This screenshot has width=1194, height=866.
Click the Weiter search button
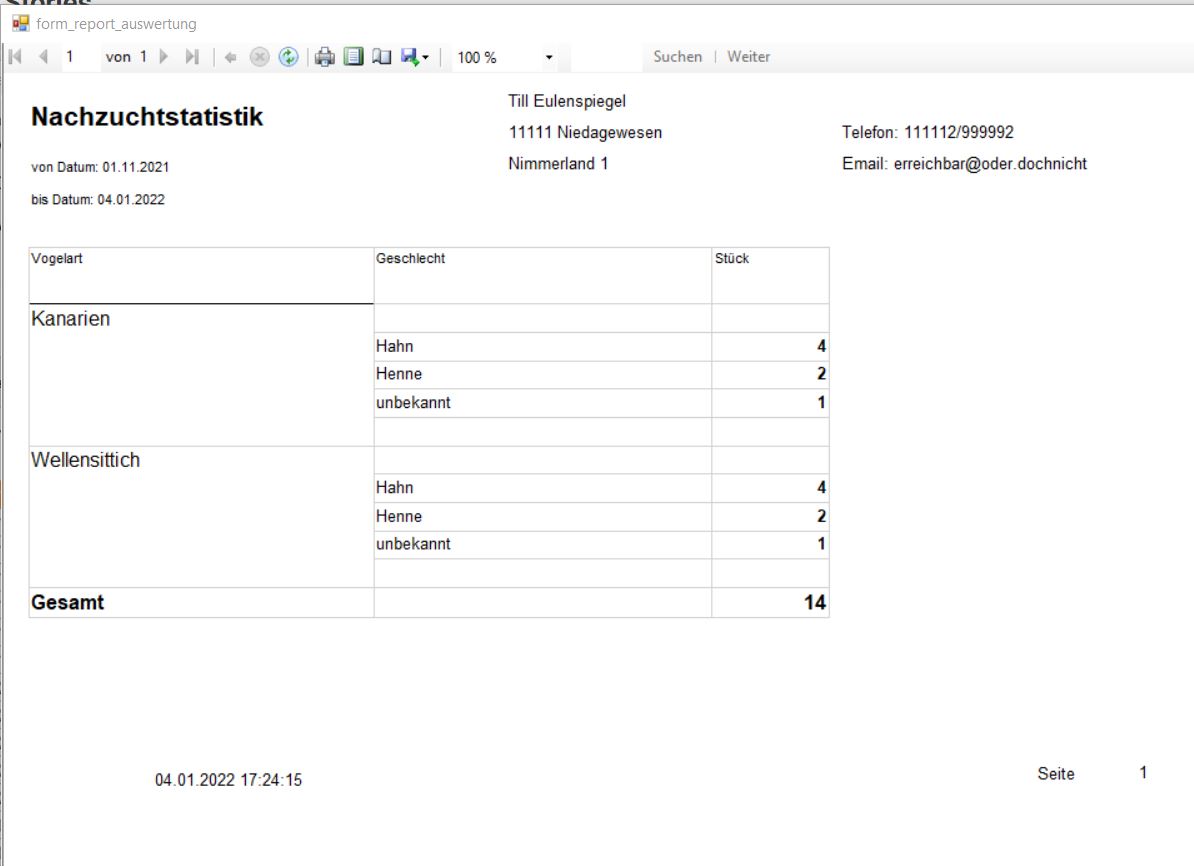pyautogui.click(x=748, y=57)
